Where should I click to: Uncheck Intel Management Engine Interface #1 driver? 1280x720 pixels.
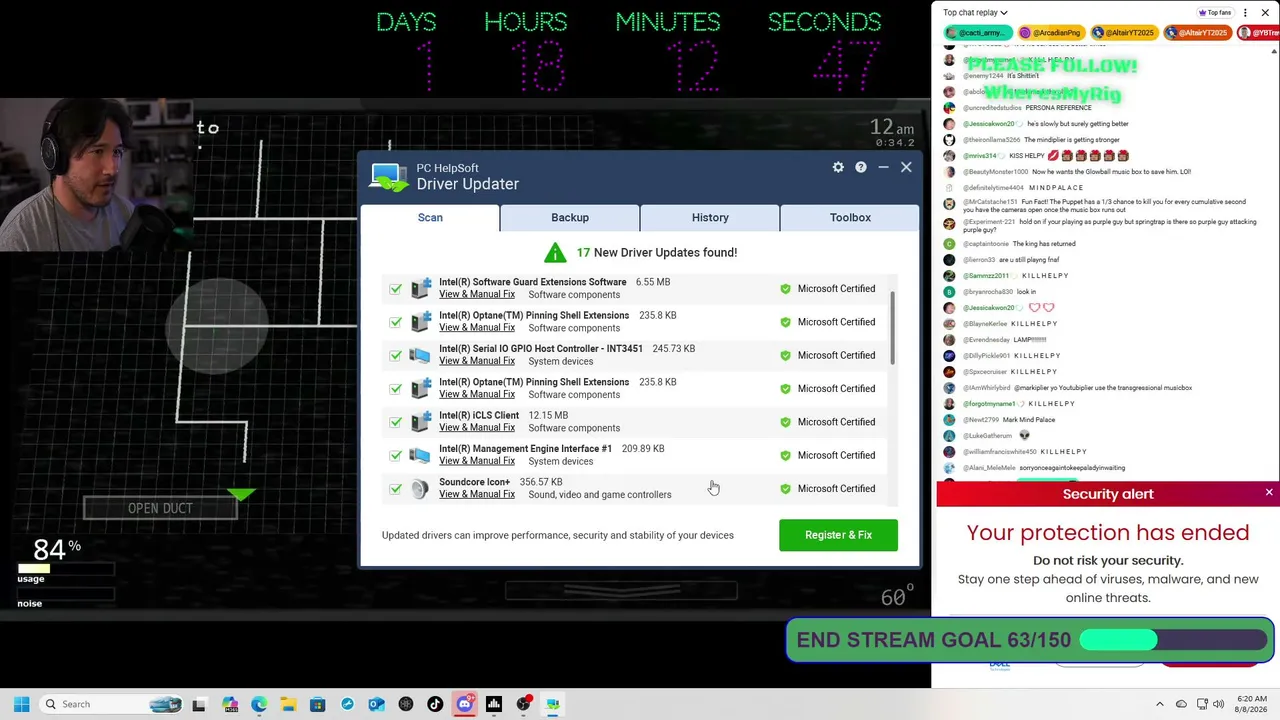click(x=396, y=455)
